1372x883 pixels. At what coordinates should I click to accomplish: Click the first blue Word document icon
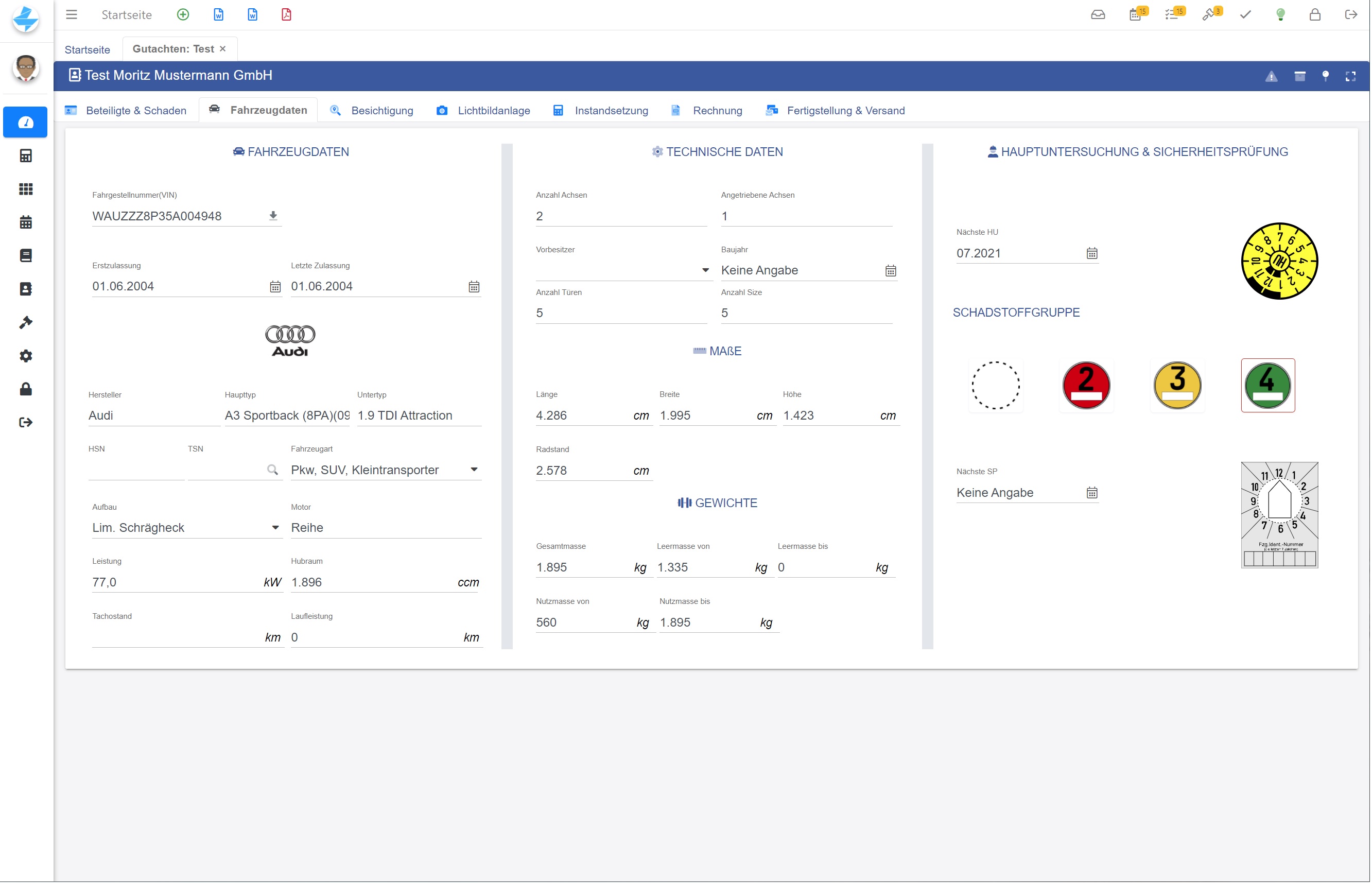(x=218, y=14)
